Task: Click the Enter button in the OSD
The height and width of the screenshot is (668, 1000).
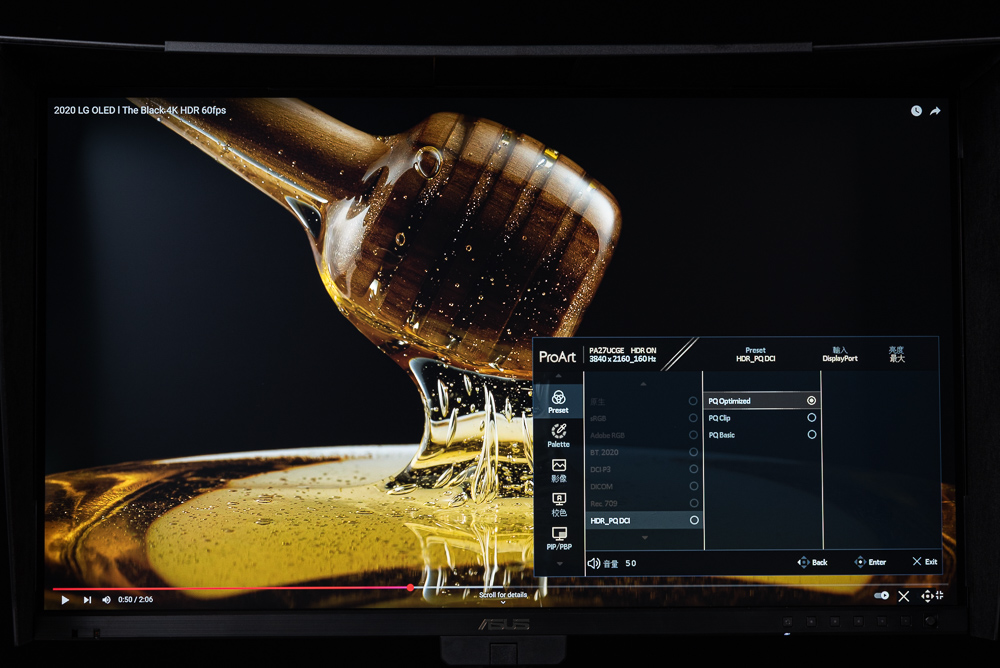Action: click(870, 562)
